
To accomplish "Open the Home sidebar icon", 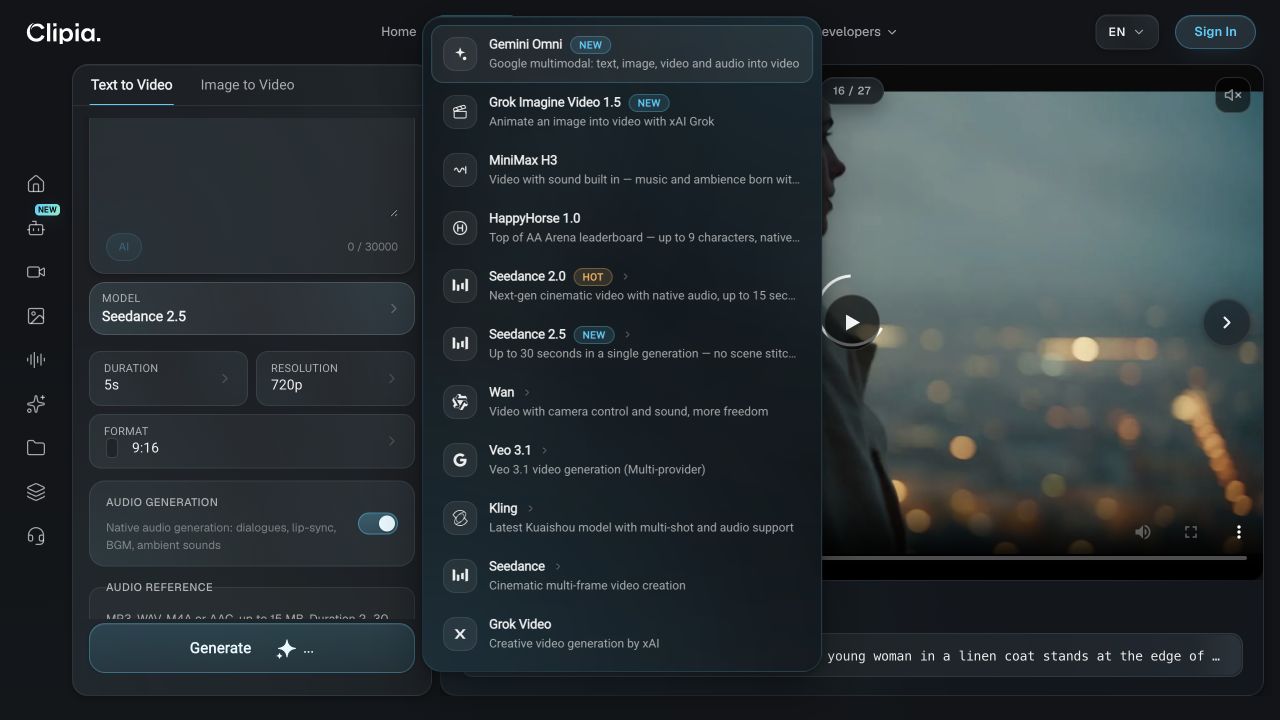I will pos(36,184).
